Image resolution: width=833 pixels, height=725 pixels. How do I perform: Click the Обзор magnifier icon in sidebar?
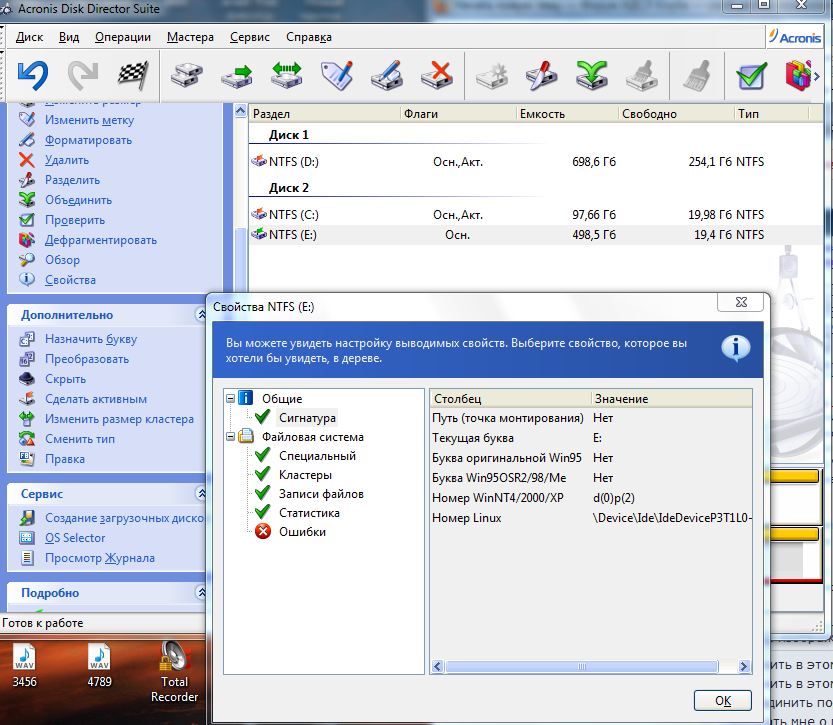coord(27,259)
